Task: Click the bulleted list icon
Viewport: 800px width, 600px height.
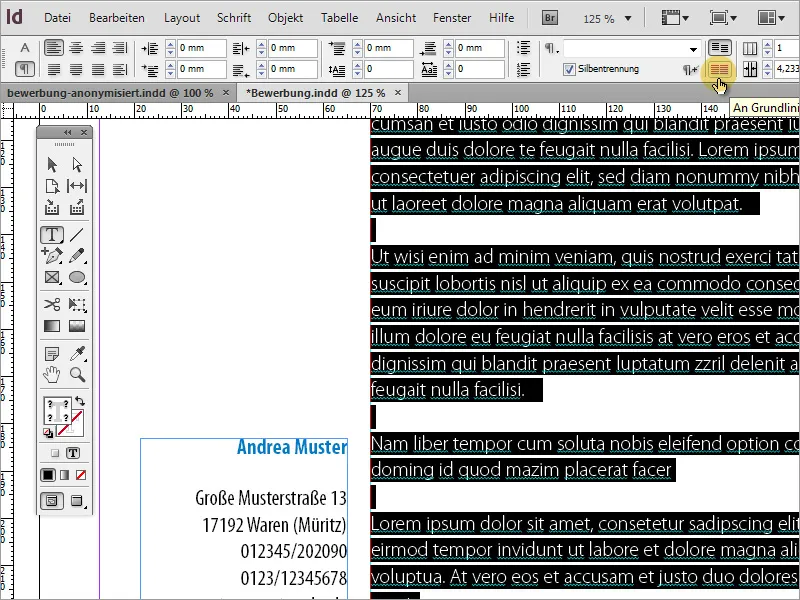Action: pos(523,48)
